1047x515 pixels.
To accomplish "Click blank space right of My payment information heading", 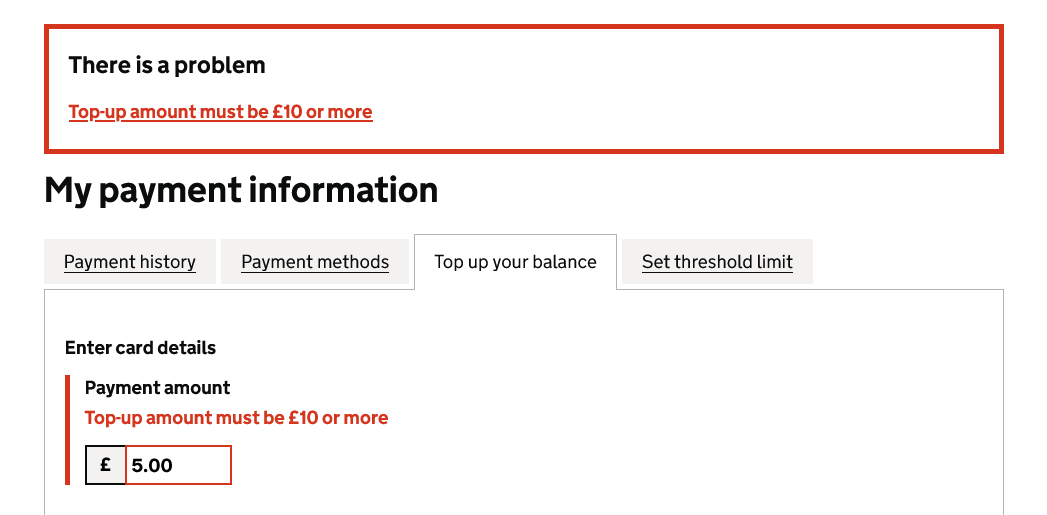I will pos(720,190).
